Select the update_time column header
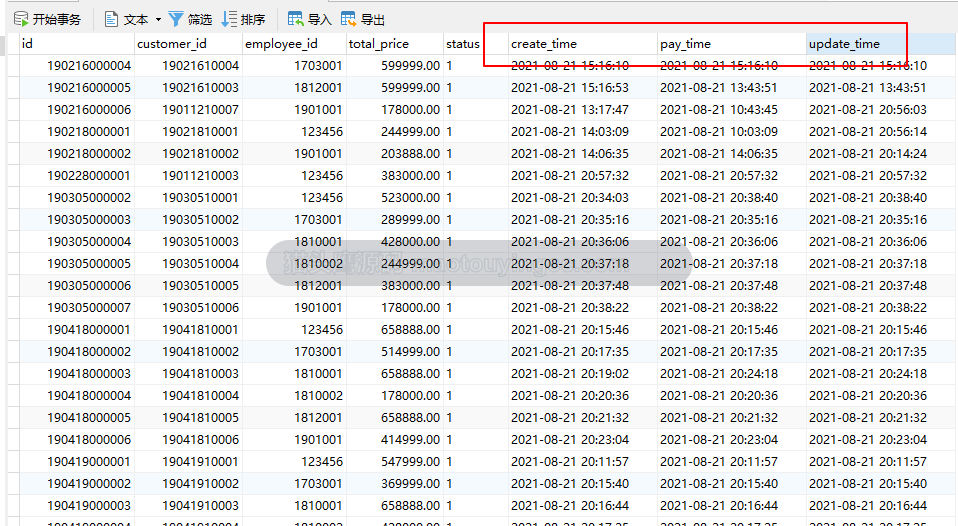Screen dimensions: 958x526 coord(881,44)
